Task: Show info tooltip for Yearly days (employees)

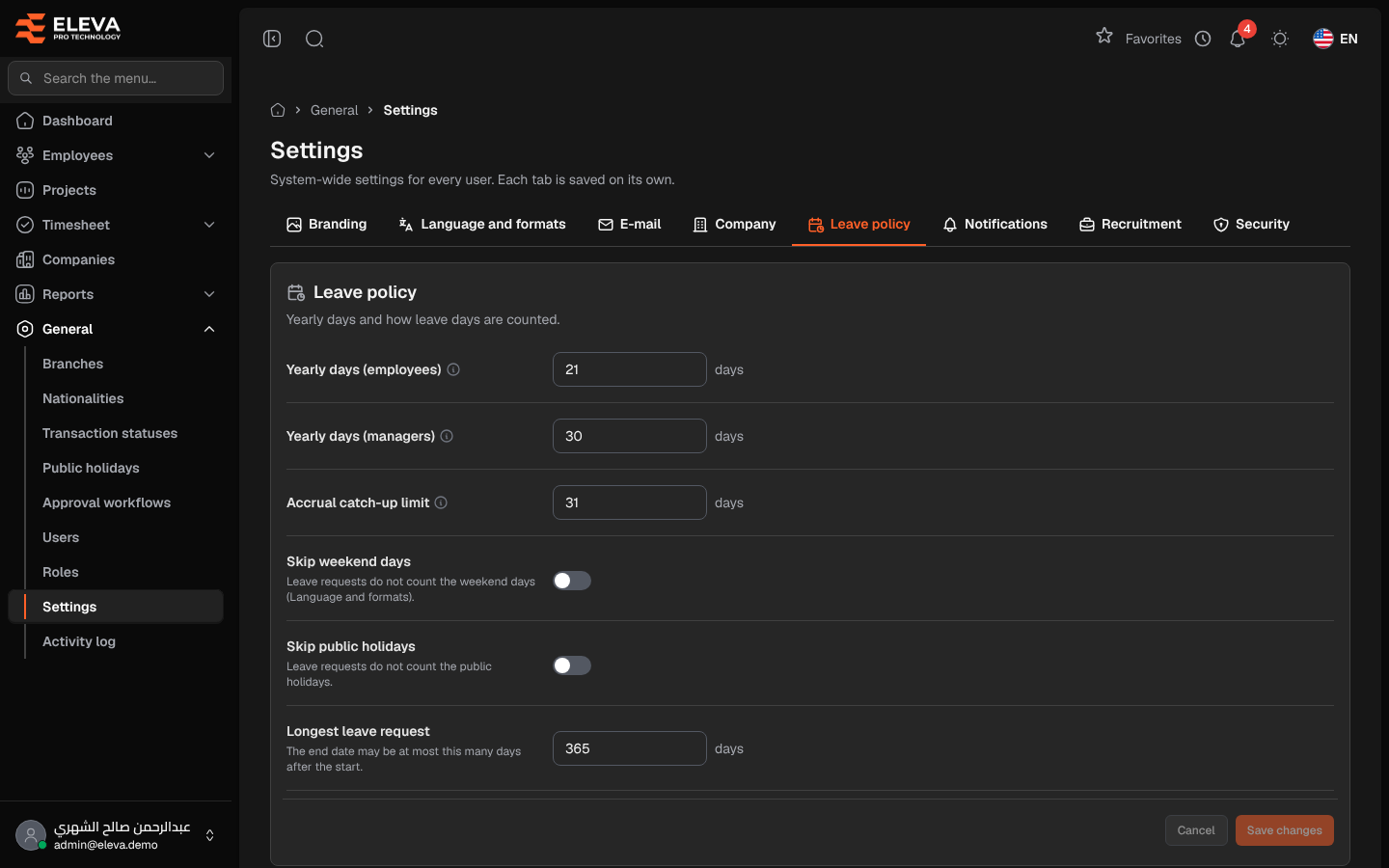Action: tap(453, 369)
